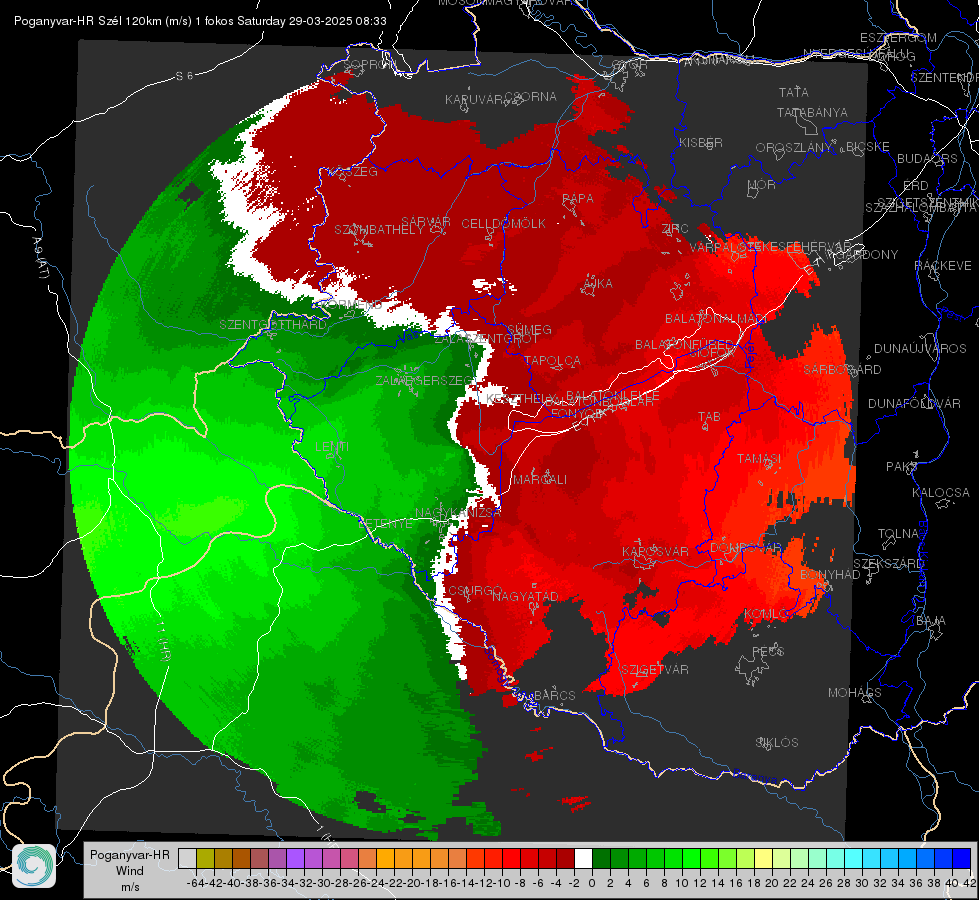This screenshot has width=979, height=900.
Task: Click the LENTI city label
Action: click(332, 447)
